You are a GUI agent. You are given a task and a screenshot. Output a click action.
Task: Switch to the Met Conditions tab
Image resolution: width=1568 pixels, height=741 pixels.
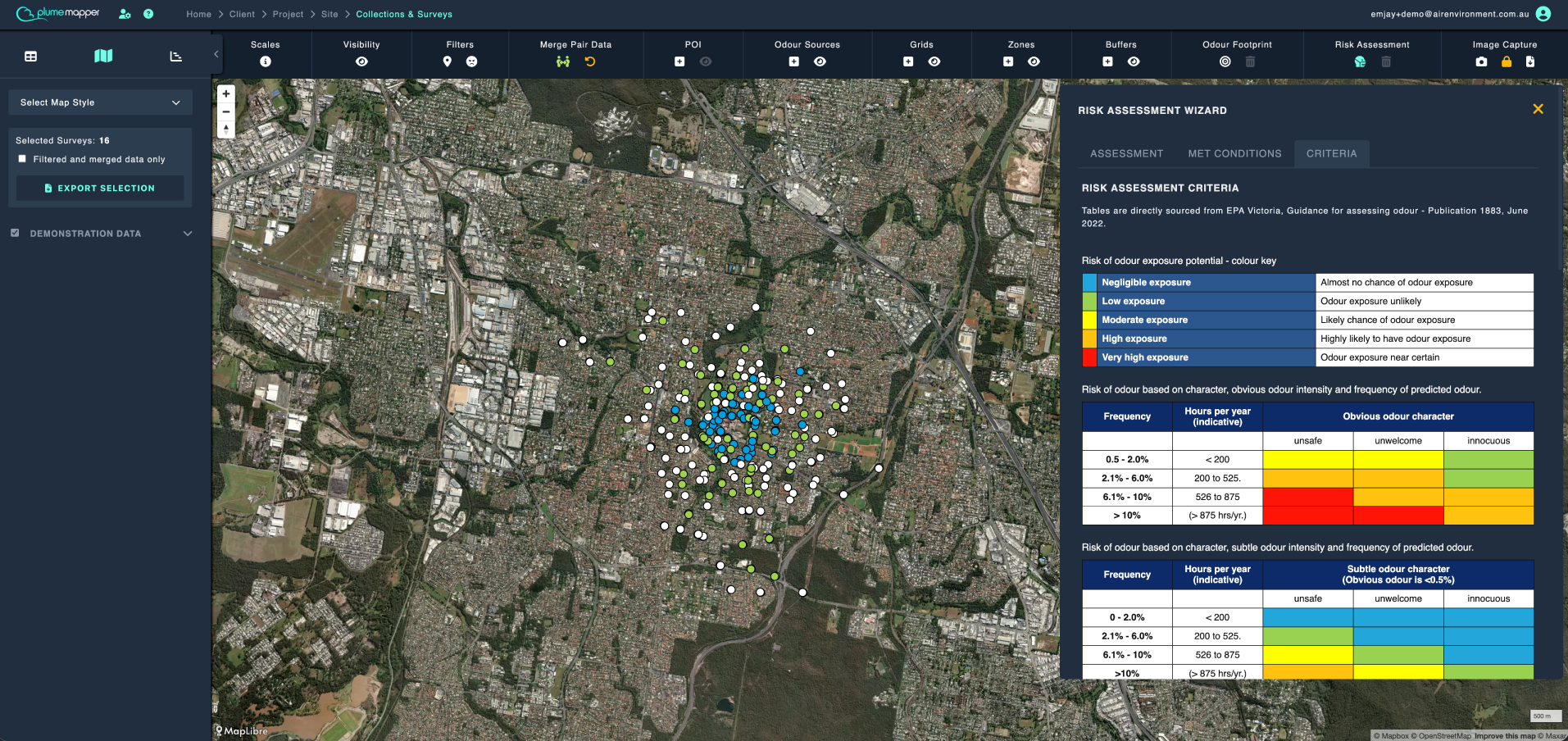pyautogui.click(x=1234, y=153)
